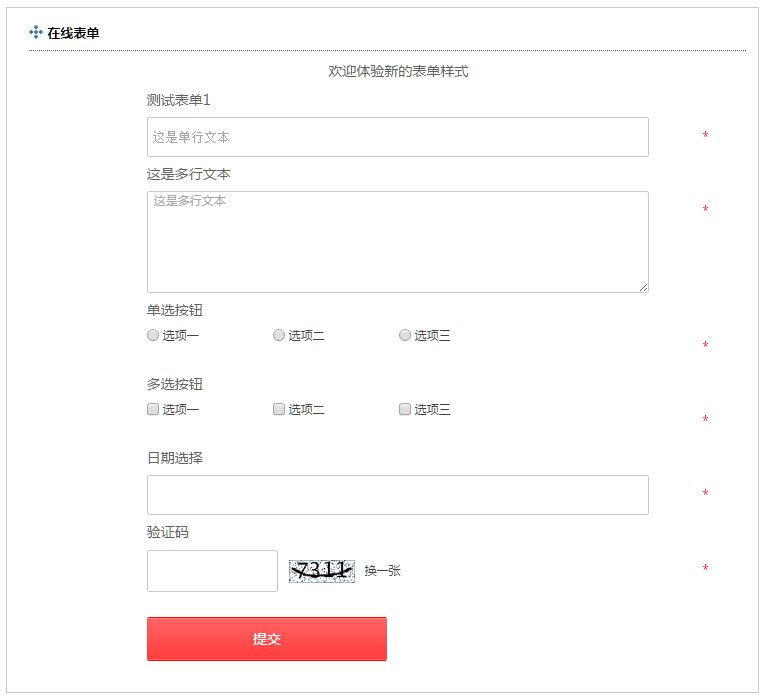The width and height of the screenshot is (764, 698).
Task: Click the 欢迎体验新的表单样式 heading text
Action: 398,71
